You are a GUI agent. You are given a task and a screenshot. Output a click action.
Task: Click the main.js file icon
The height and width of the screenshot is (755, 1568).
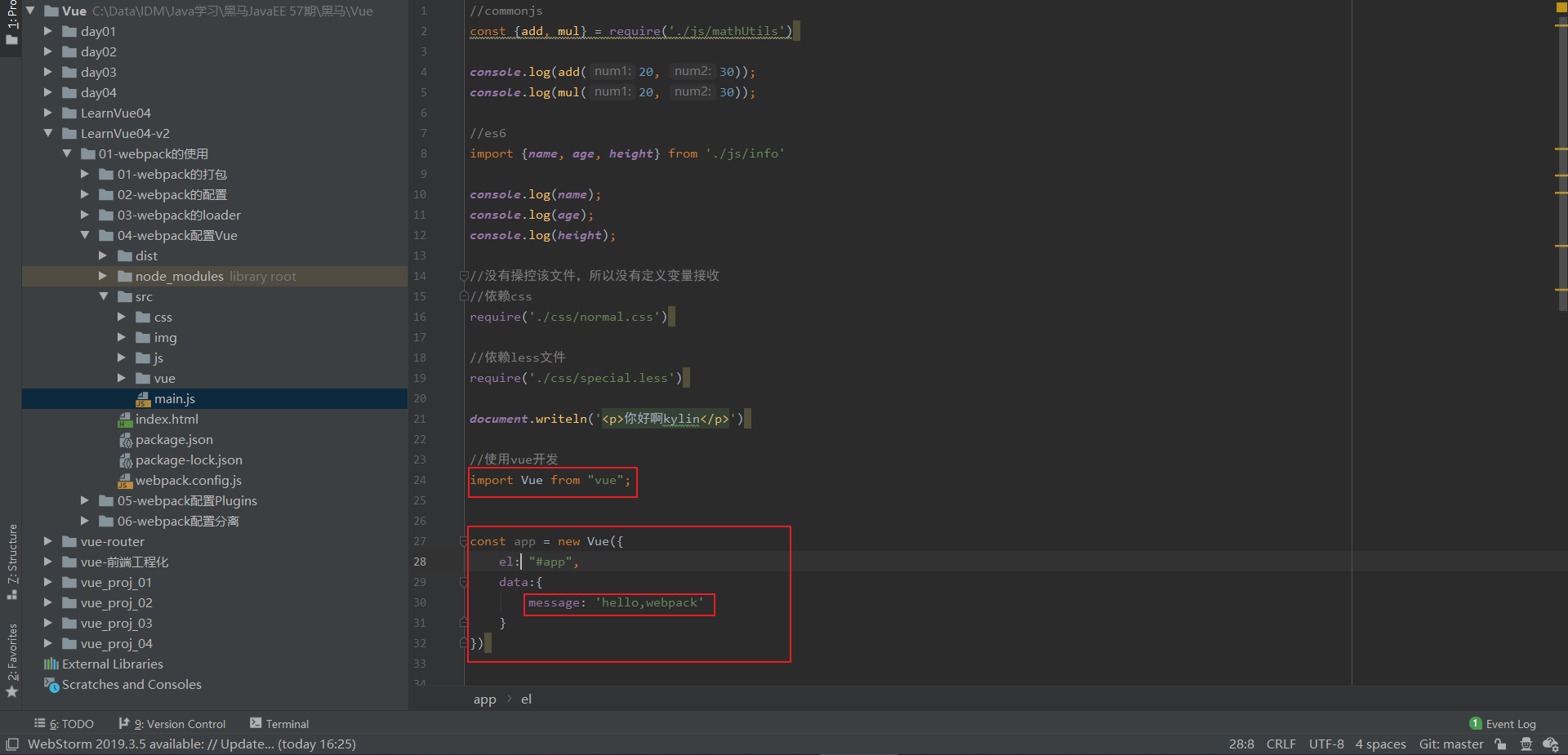(143, 399)
